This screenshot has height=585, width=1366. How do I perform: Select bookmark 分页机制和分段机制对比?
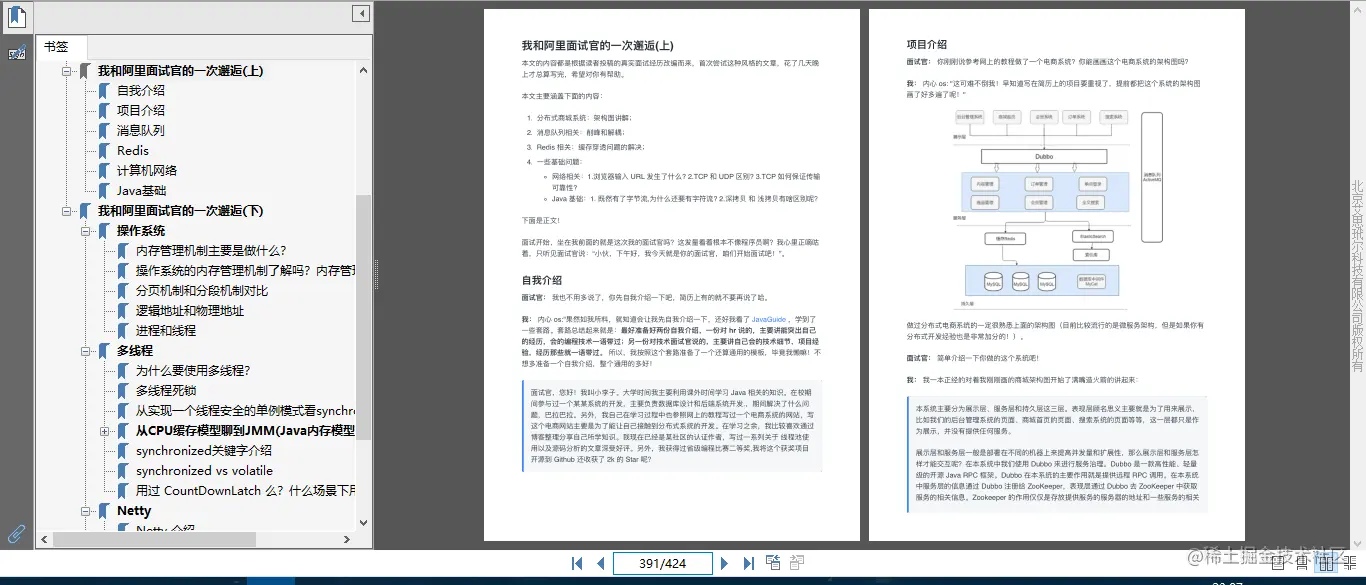coord(202,291)
